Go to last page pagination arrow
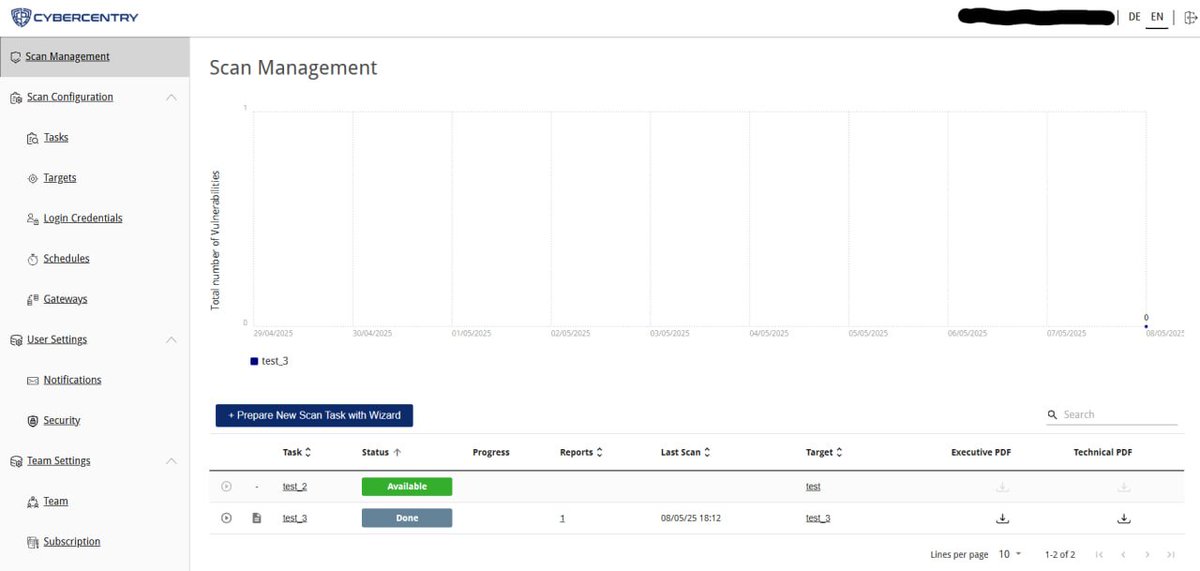Screen dimensions: 1200x571 pyautogui.click(x=1170, y=554)
